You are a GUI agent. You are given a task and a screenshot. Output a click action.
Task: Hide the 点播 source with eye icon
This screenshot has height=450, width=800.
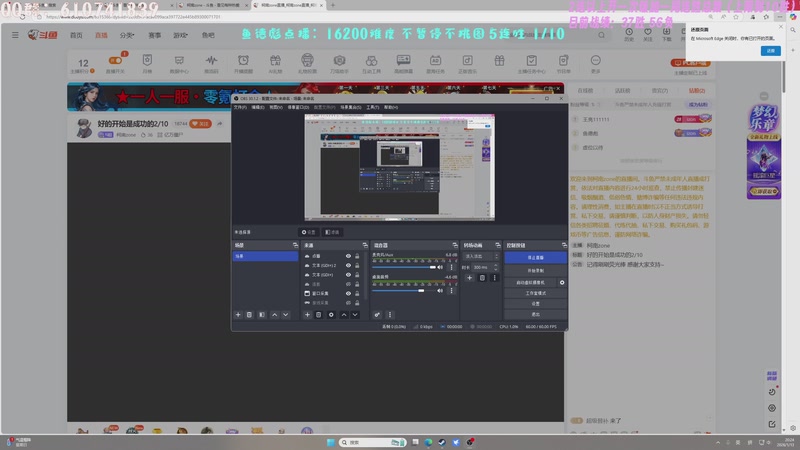[x=348, y=256]
